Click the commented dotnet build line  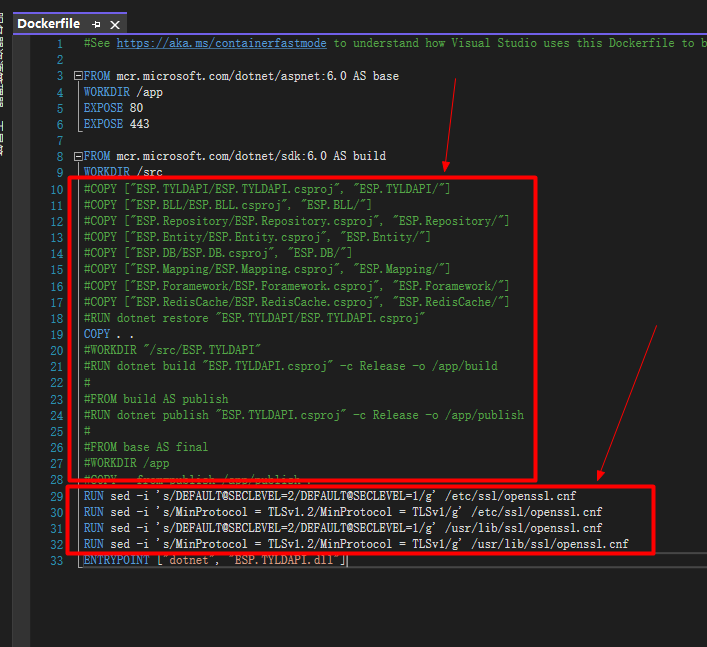click(x=291, y=366)
